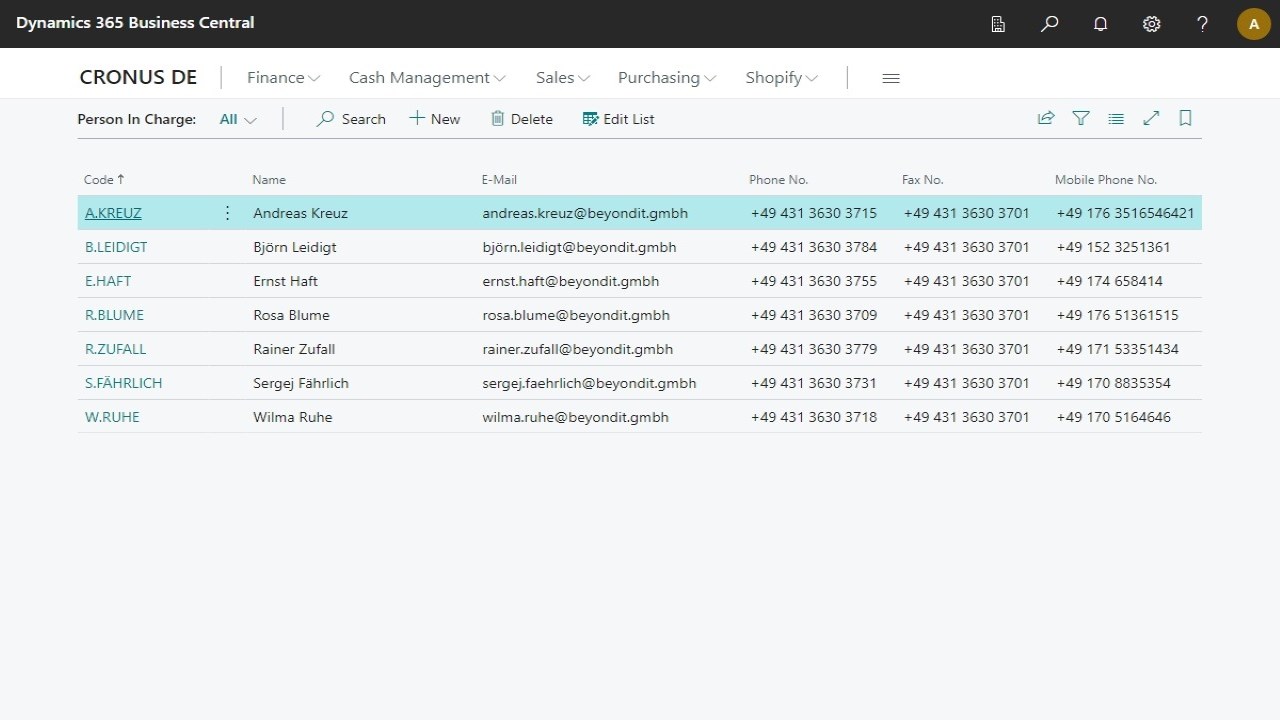Open user account avatar A
The height and width of the screenshot is (720, 1280).
coord(1254,24)
